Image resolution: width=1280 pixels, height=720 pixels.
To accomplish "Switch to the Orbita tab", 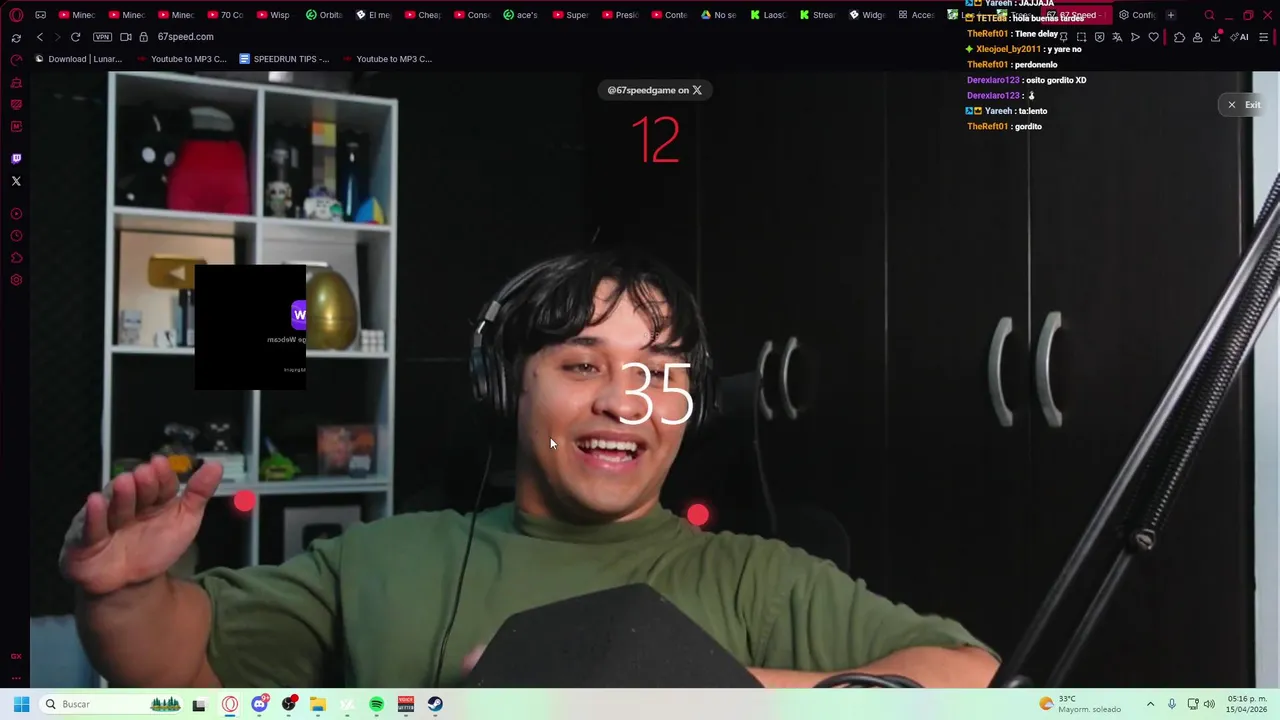I will [x=324, y=15].
